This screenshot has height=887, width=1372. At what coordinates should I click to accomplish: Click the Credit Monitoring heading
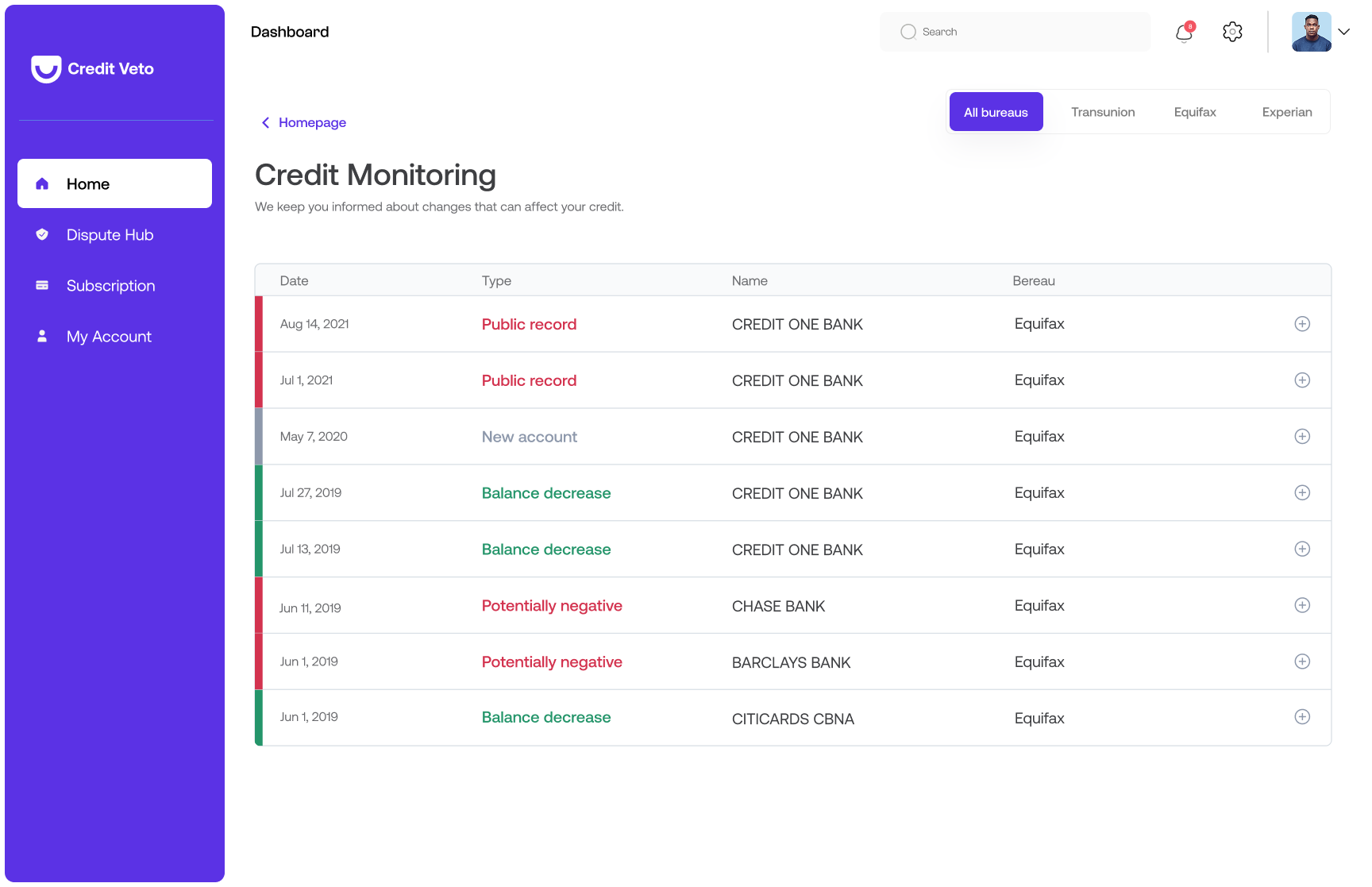(376, 175)
